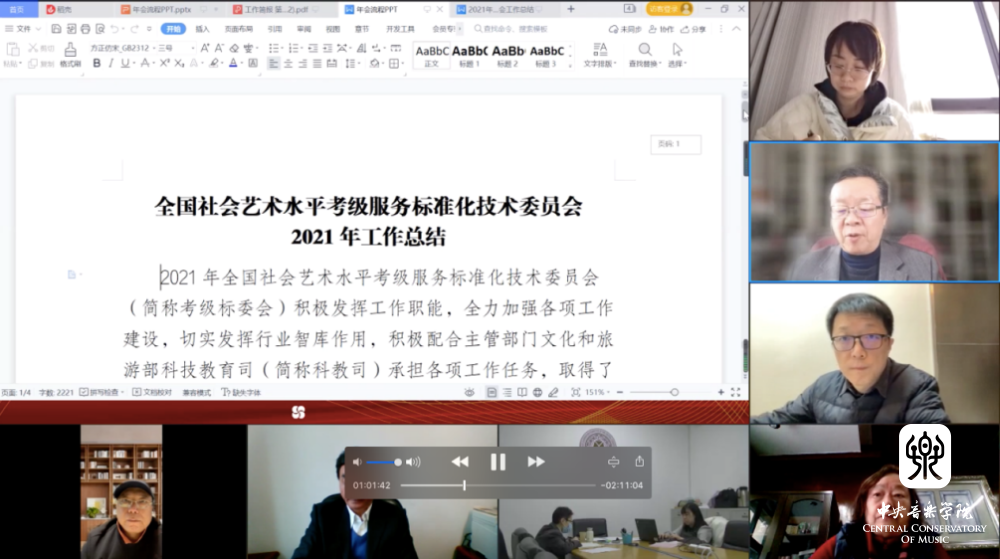The width and height of the screenshot is (1000, 559).
Task: Pause the video playback
Action: click(497, 462)
